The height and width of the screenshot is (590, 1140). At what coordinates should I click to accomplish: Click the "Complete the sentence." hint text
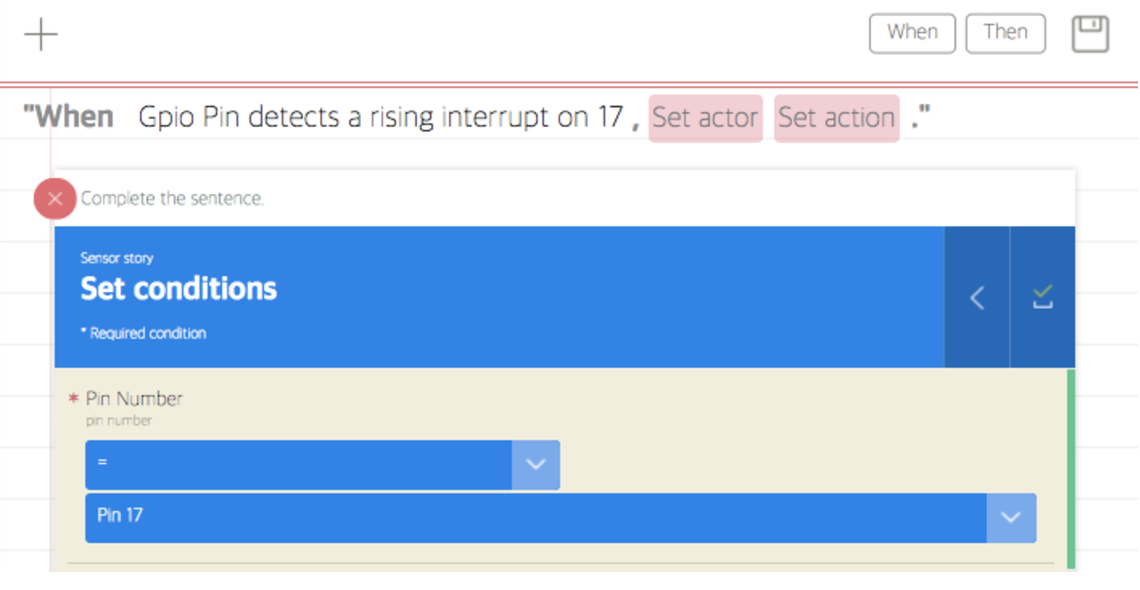(172, 198)
